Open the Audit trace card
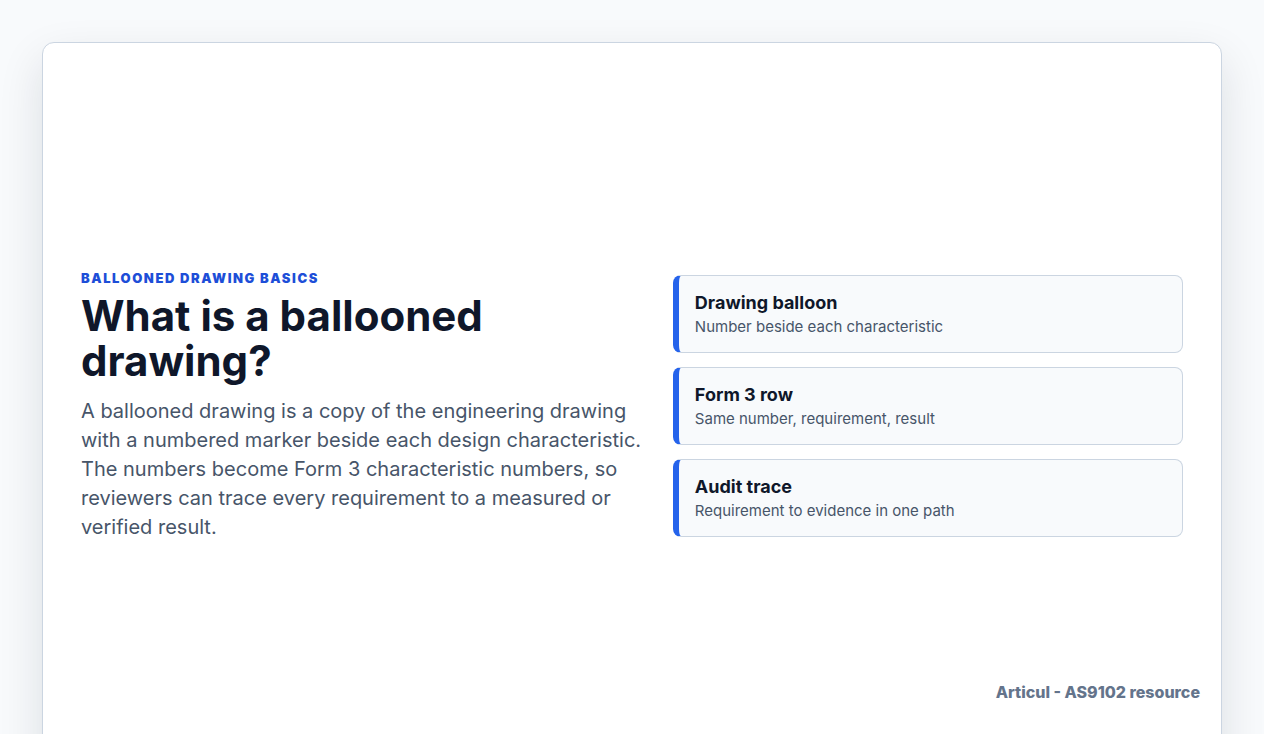This screenshot has width=1264, height=734. (x=928, y=498)
